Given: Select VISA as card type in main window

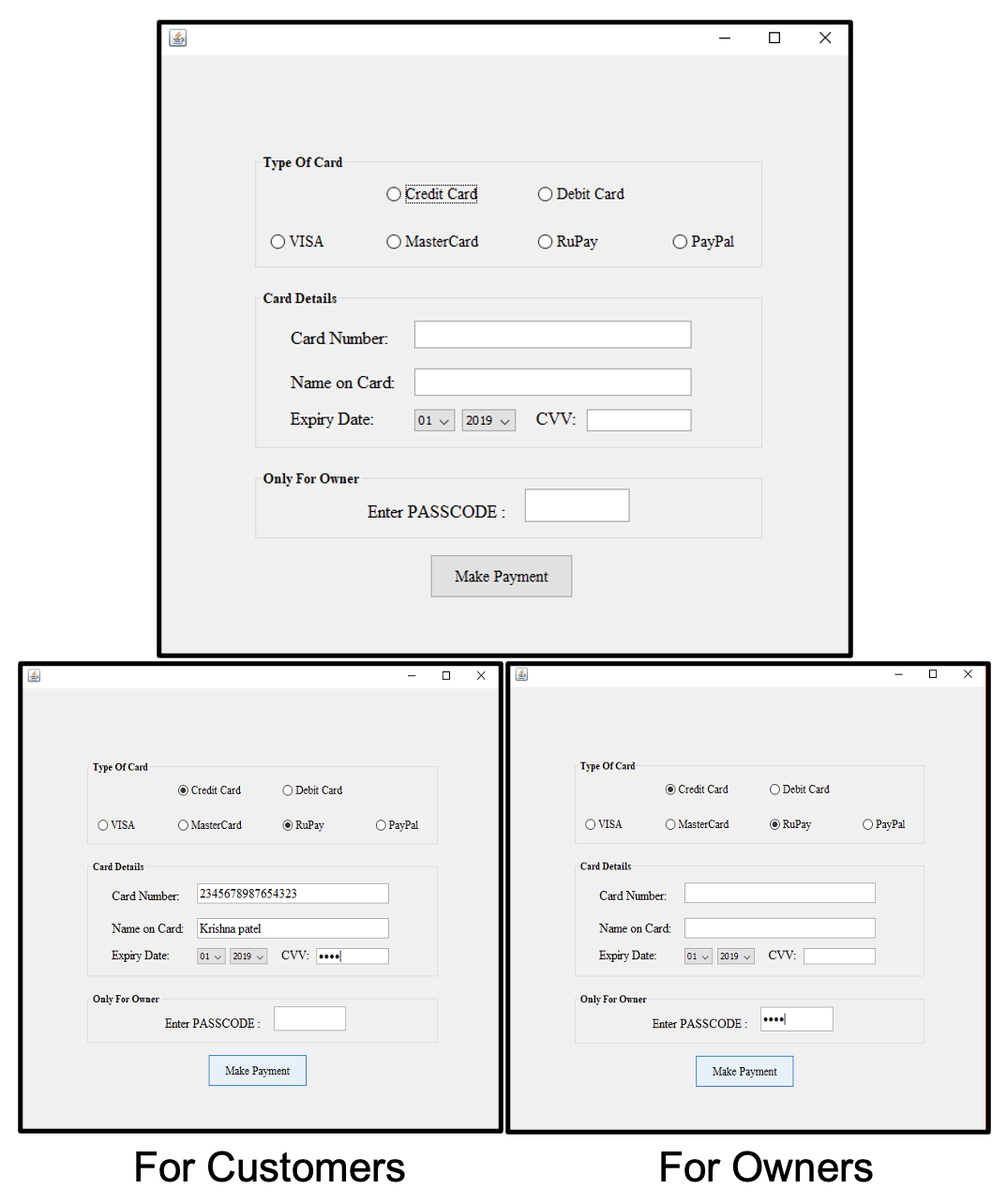Looking at the screenshot, I should [278, 242].
